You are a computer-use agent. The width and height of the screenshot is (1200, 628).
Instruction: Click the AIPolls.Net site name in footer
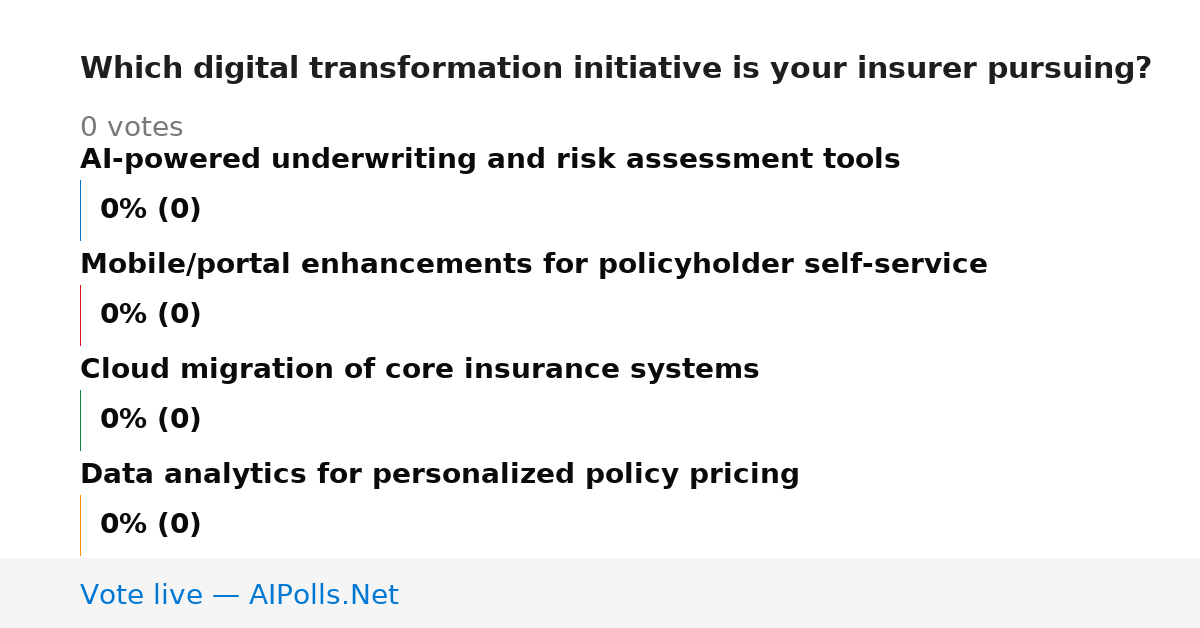point(324,596)
